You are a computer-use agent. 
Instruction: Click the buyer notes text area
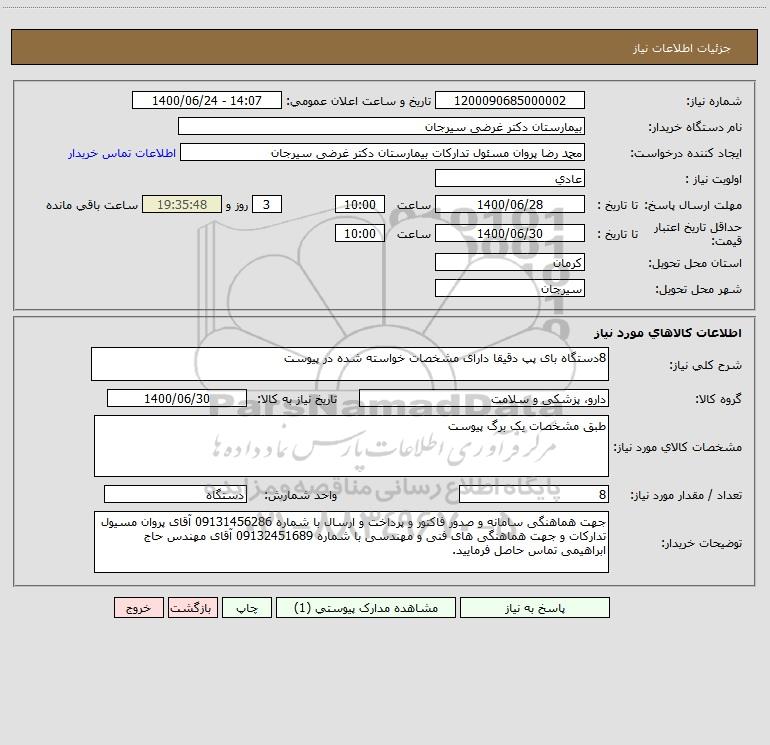pos(351,542)
